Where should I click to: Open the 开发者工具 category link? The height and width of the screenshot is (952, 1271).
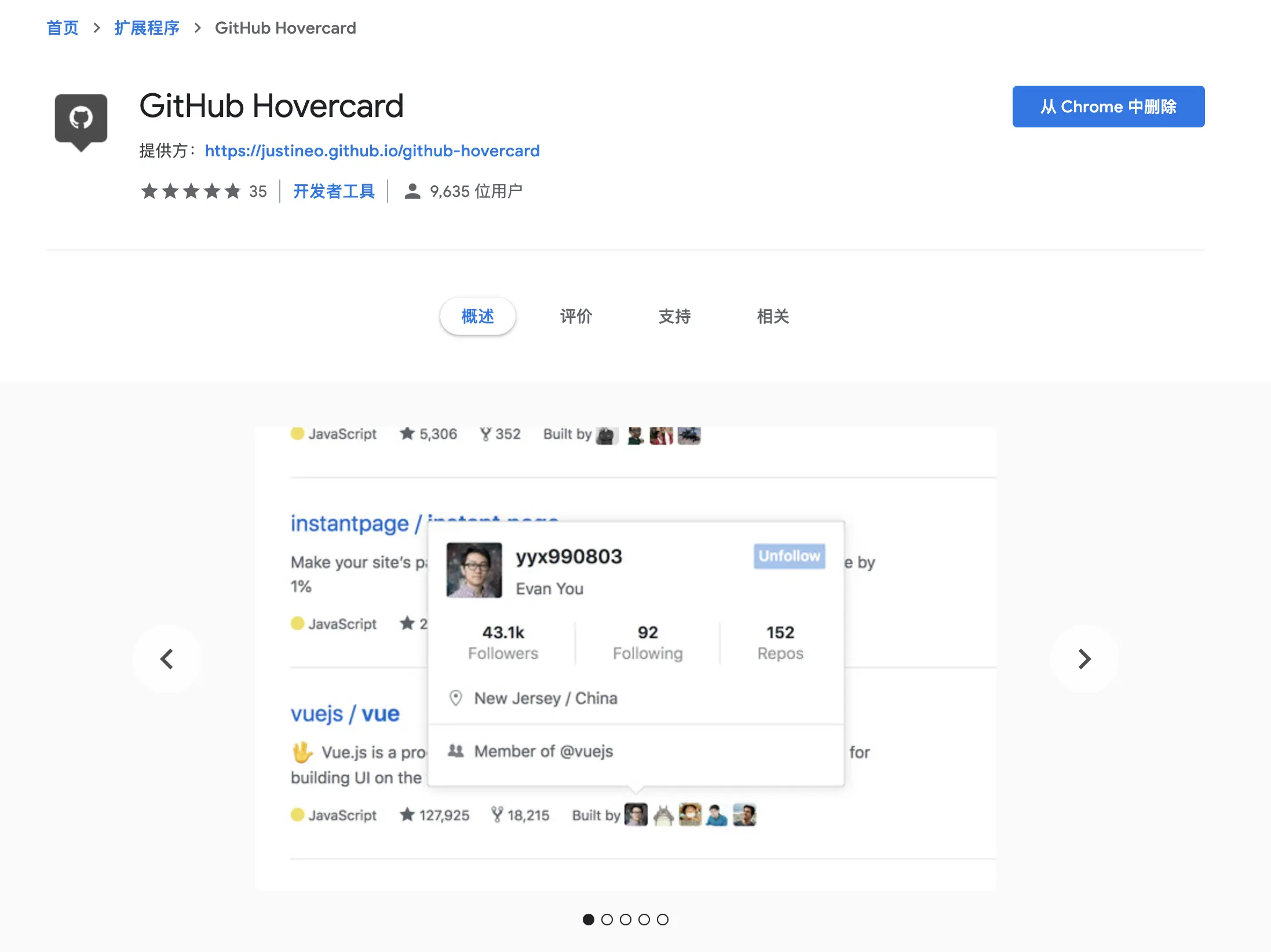(x=334, y=191)
